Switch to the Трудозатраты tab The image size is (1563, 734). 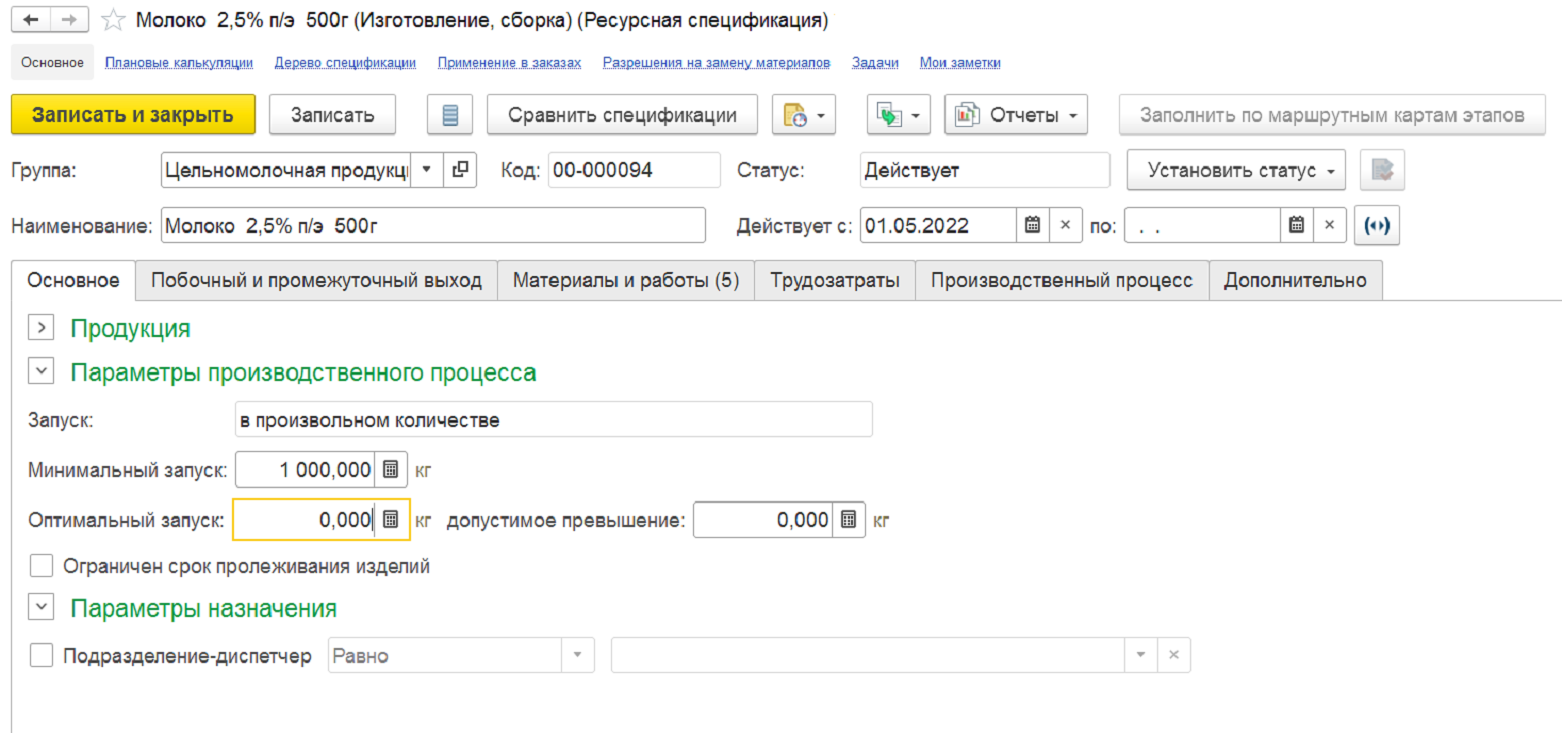click(x=835, y=281)
